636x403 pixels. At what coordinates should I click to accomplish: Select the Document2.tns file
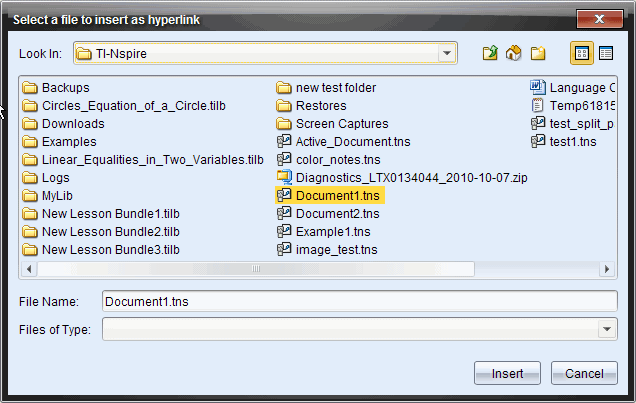point(337,214)
